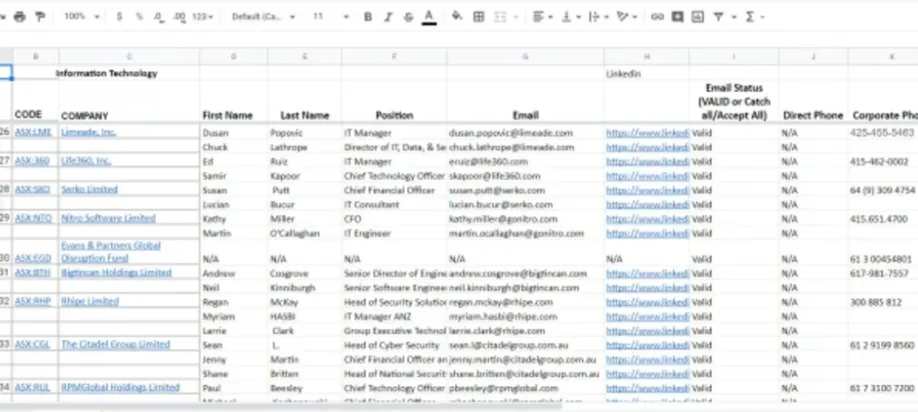The image size is (918, 412).
Task: Open the Borders tool
Action: [478, 17]
